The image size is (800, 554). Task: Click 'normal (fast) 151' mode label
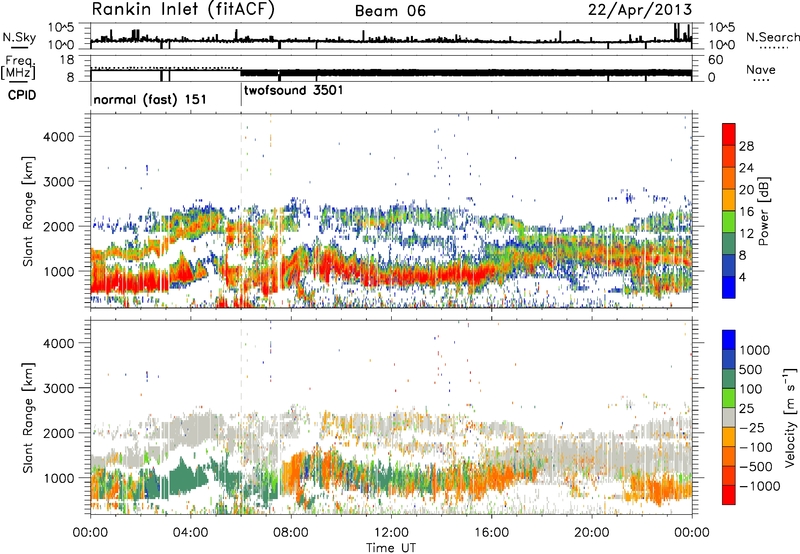[150, 99]
